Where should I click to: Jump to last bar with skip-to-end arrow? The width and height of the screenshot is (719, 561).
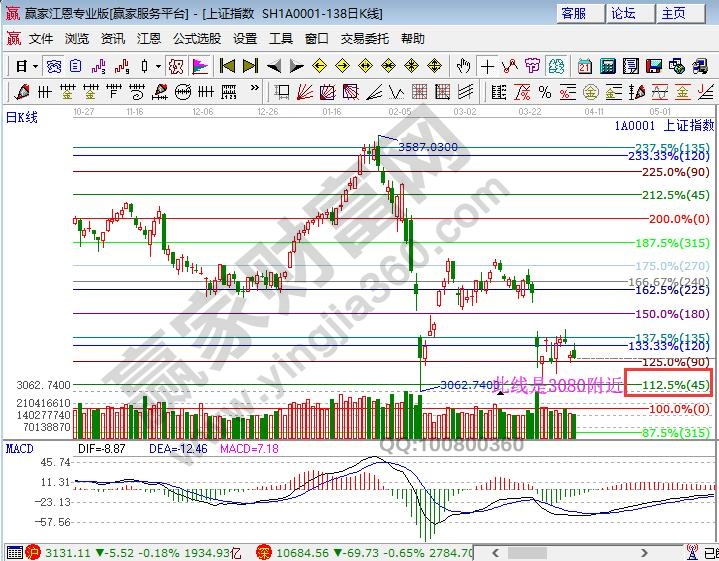click(x=250, y=66)
